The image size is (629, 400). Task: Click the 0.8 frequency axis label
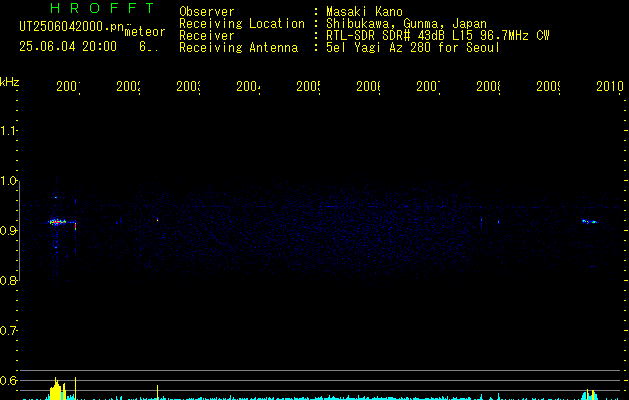pos(8,280)
